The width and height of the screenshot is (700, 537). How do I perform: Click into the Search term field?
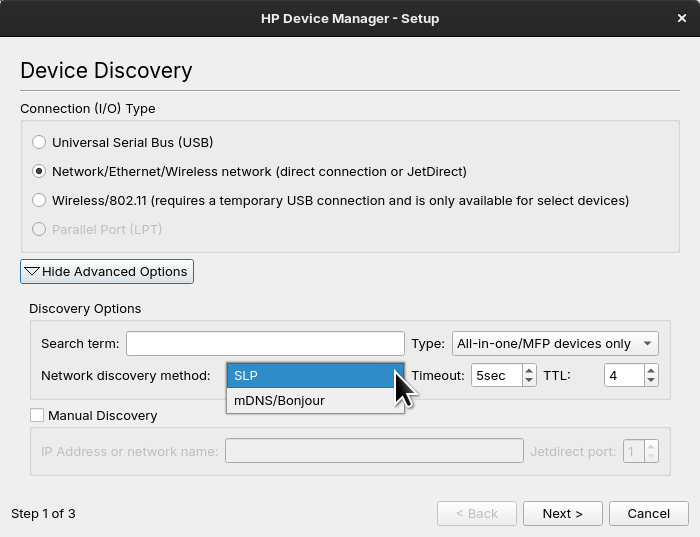(x=265, y=343)
